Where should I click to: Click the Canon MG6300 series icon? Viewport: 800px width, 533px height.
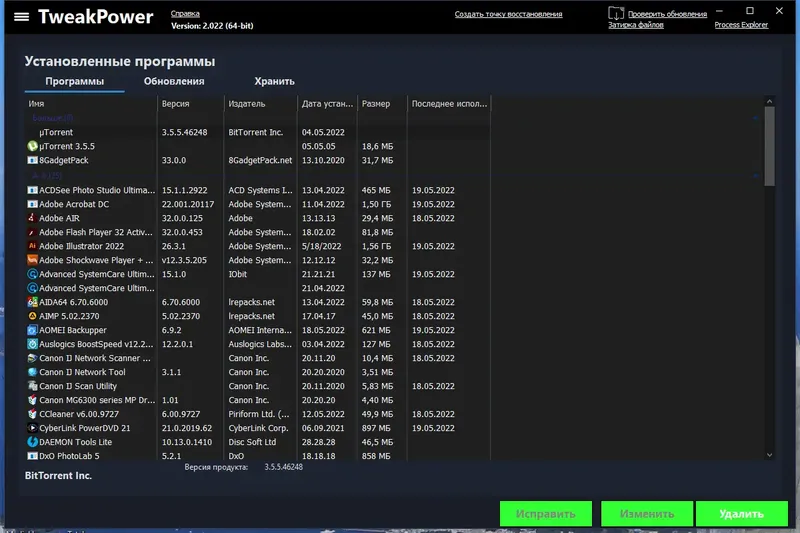point(32,400)
